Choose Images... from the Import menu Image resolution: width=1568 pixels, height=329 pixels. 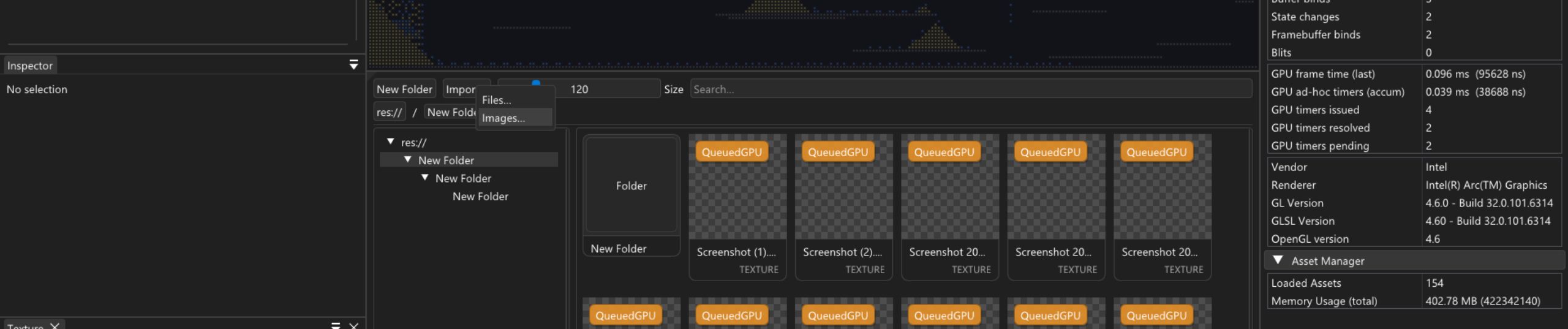[x=503, y=118]
